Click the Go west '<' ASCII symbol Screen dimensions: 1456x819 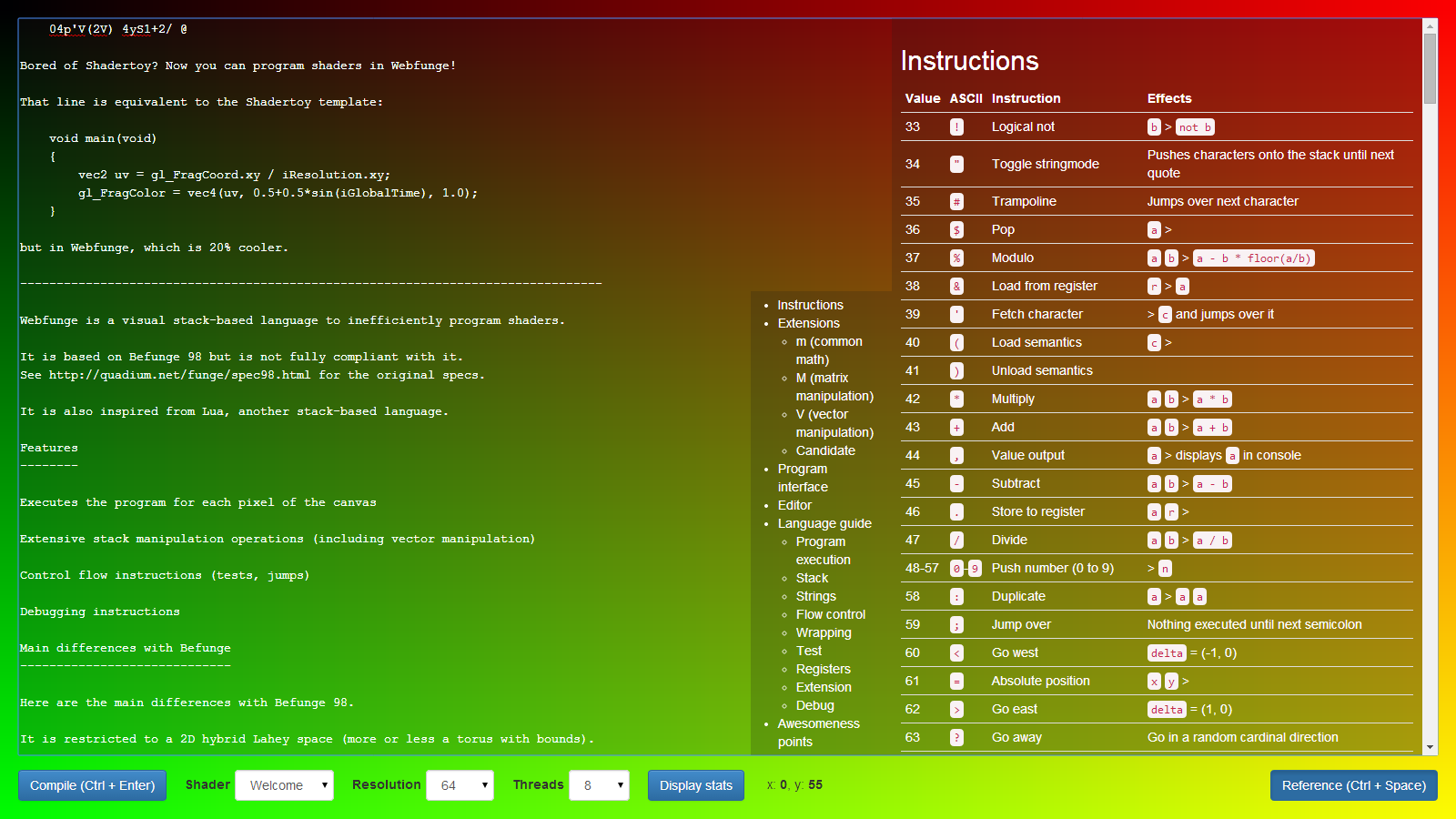956,653
